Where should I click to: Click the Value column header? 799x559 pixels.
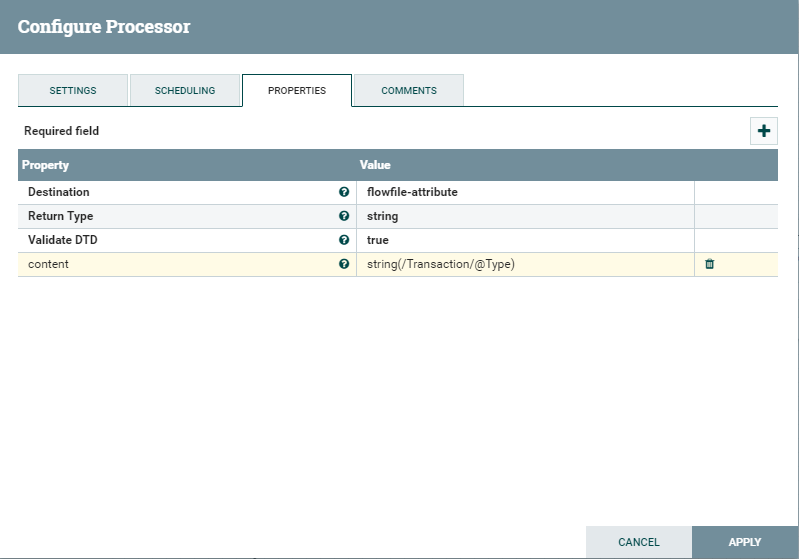[x=375, y=165]
